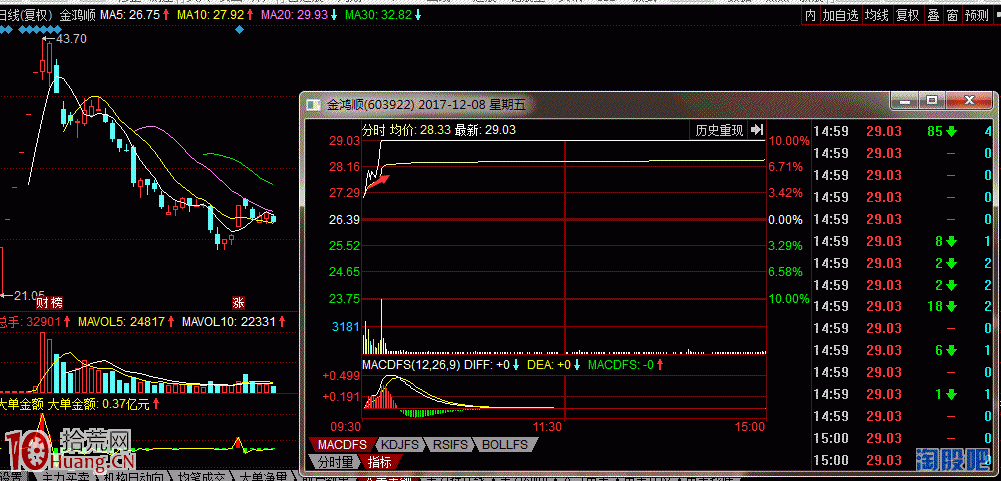The width and height of the screenshot is (1001, 481).
Task: Open 均笔成交 bottom tab
Action: (202, 477)
